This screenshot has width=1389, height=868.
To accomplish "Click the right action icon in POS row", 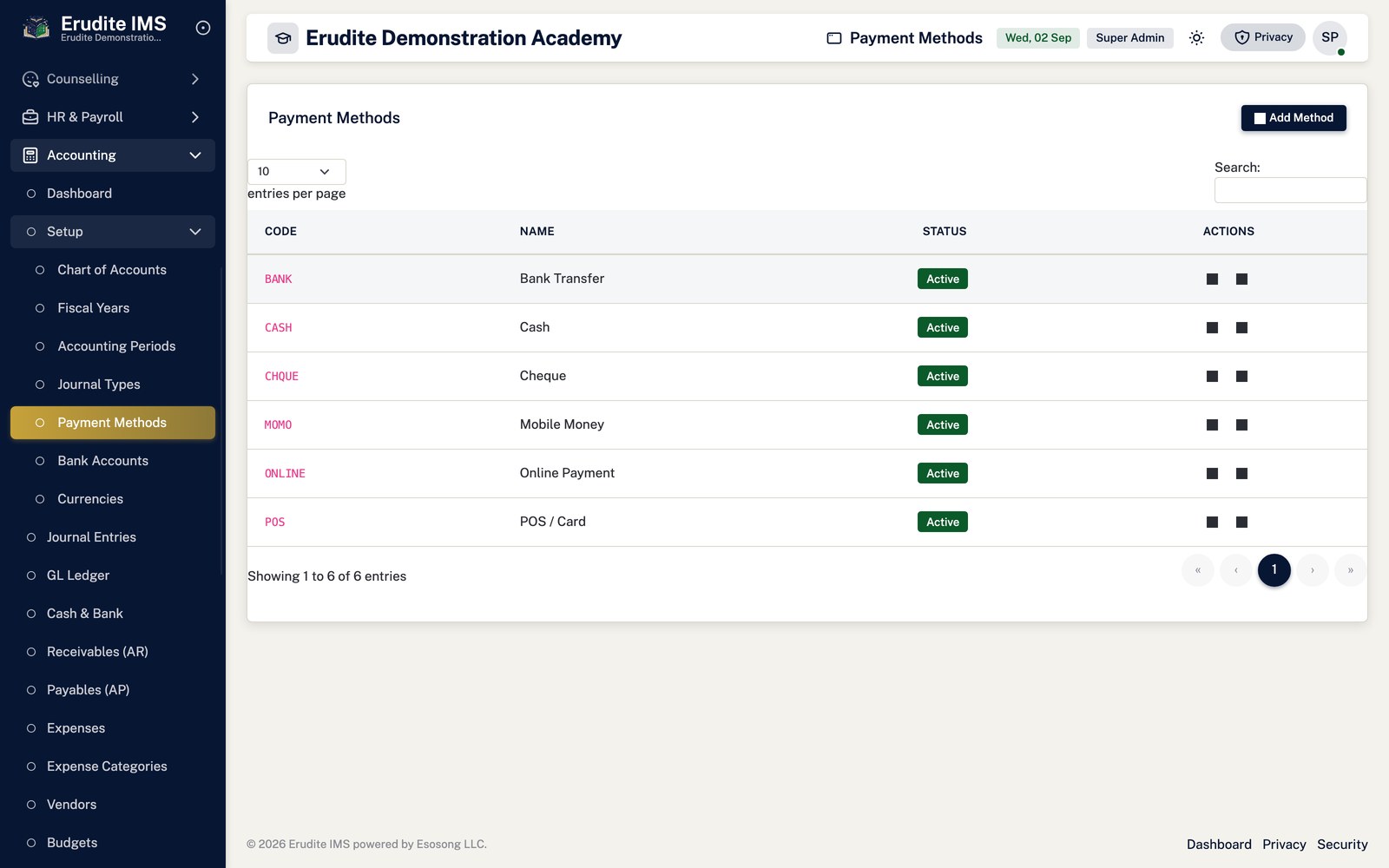I will click(1241, 522).
